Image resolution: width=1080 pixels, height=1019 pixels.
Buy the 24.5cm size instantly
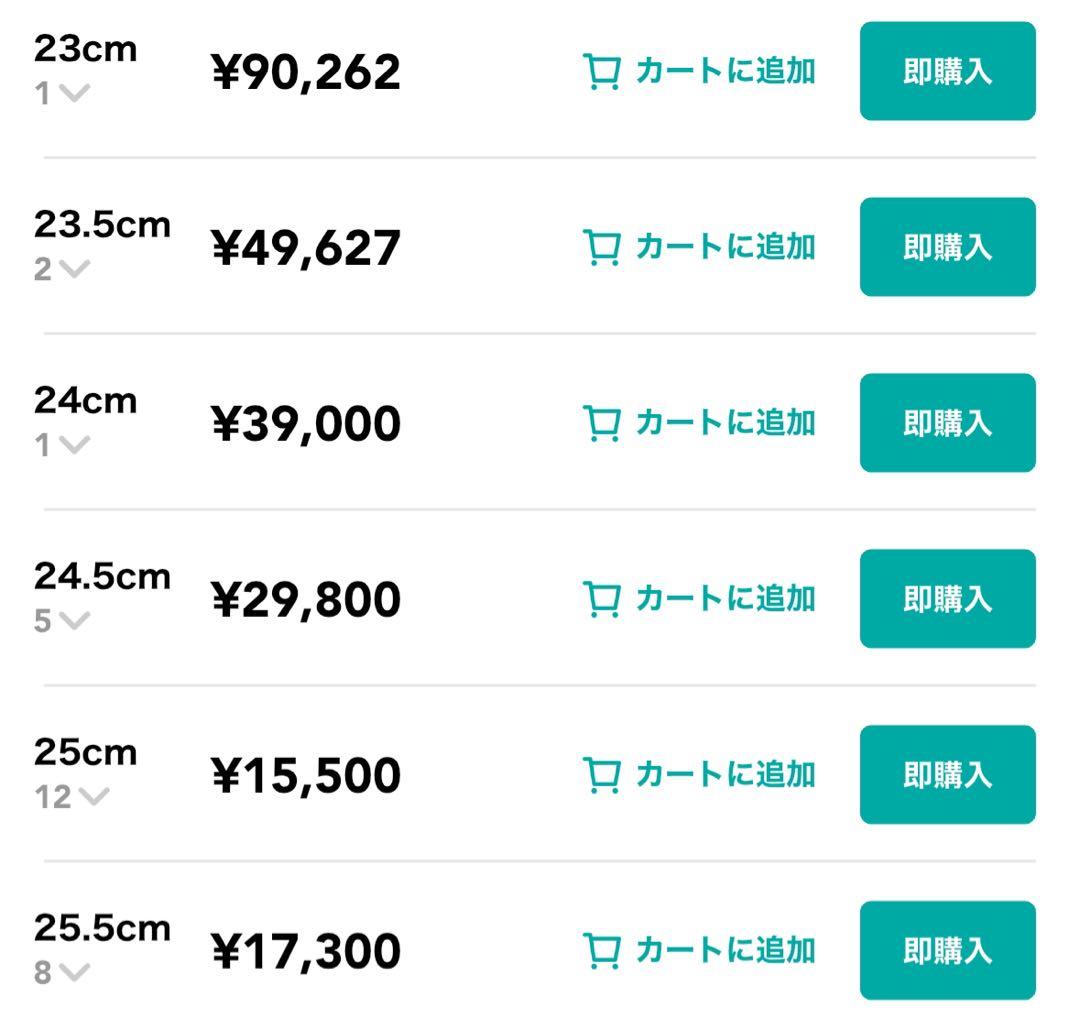pos(947,599)
